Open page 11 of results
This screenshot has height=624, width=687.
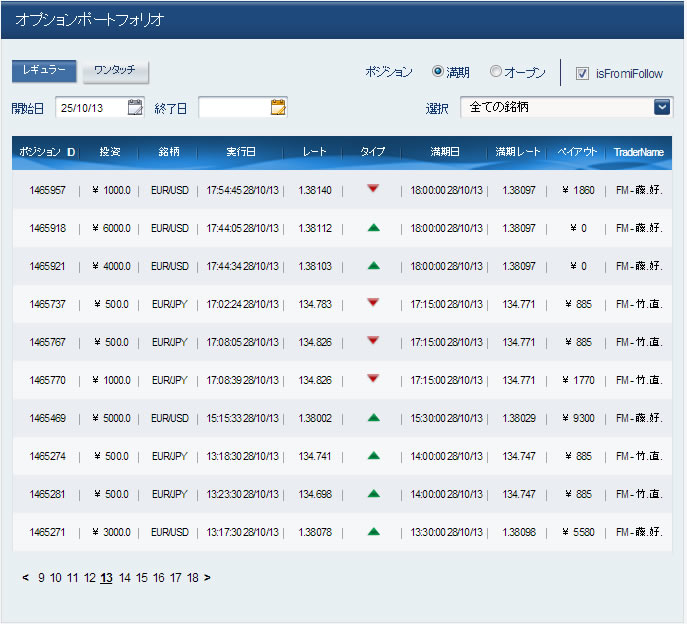point(72,578)
